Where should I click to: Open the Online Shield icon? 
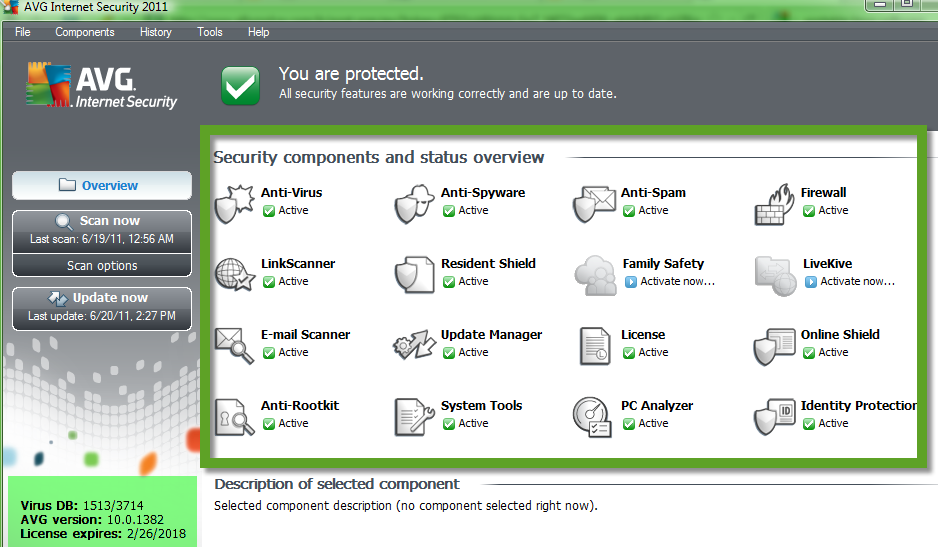(774, 346)
